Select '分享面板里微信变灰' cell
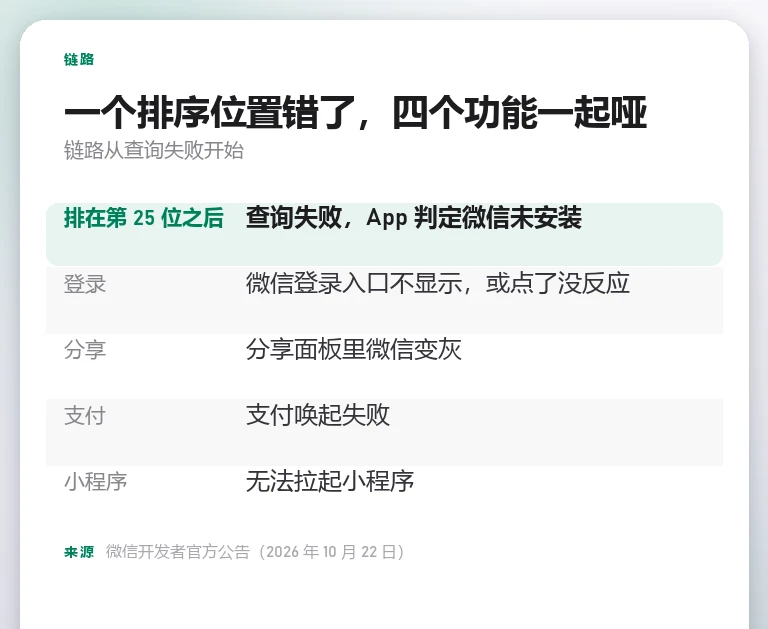This screenshot has width=768, height=629. coord(354,350)
